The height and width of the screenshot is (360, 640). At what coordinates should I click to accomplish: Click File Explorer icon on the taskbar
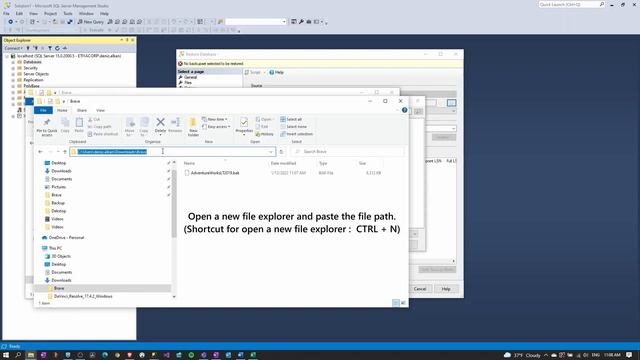click(x=31, y=355)
